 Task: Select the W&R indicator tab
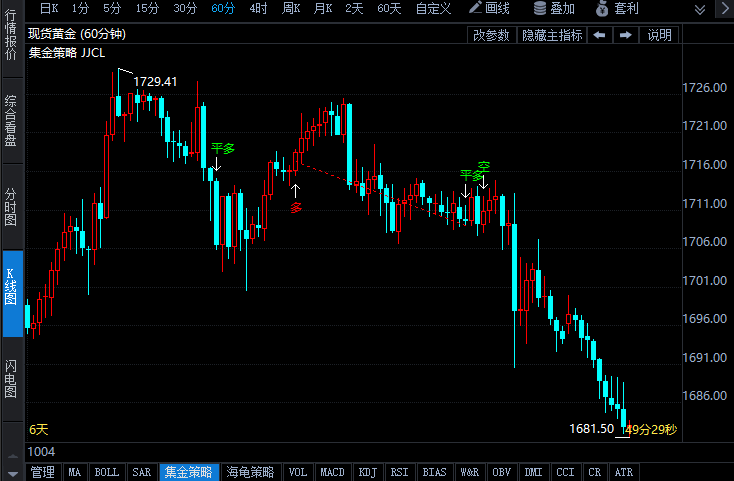click(x=470, y=472)
